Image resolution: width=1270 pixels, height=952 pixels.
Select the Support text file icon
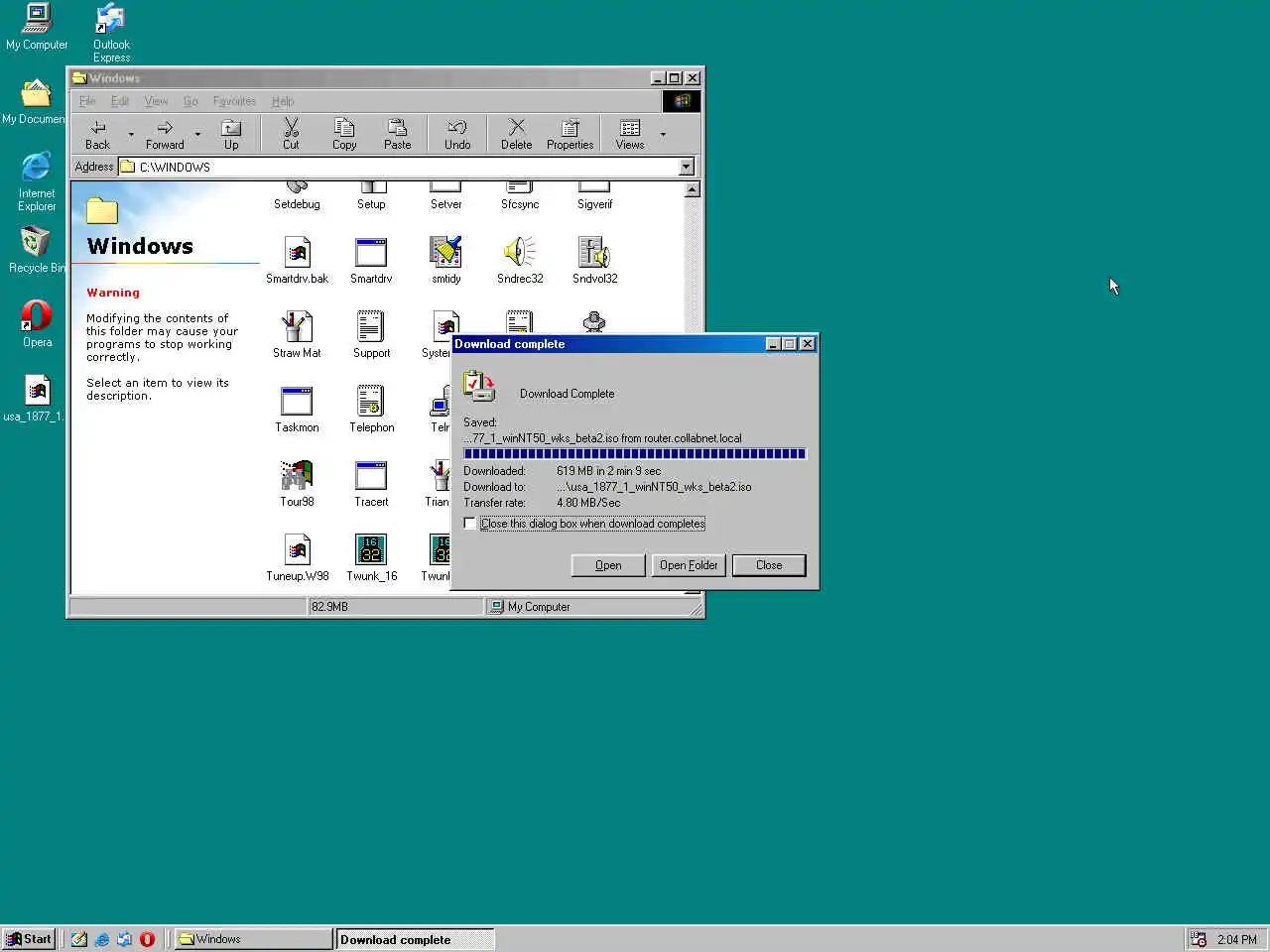click(371, 335)
